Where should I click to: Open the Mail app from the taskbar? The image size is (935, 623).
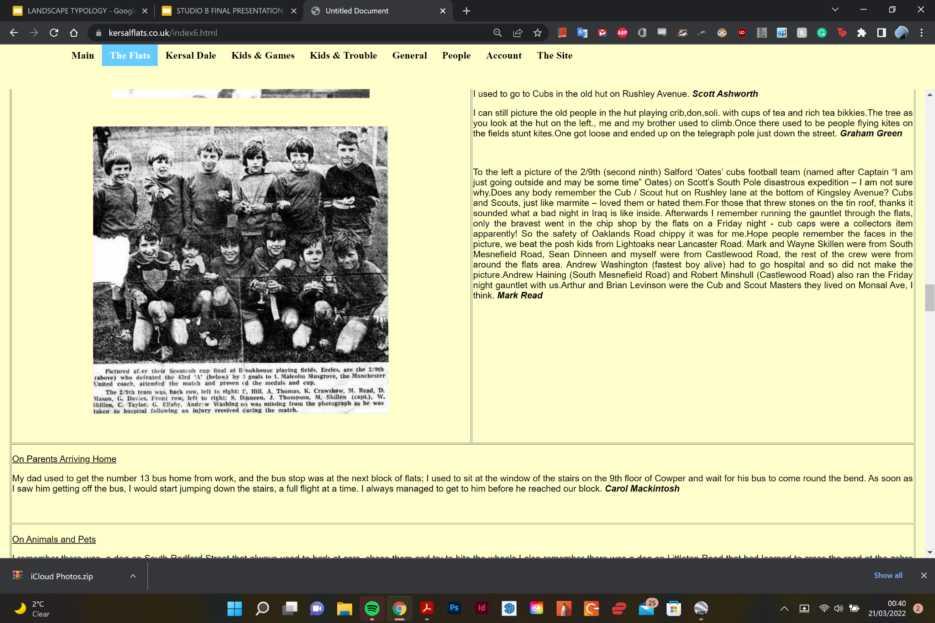pos(646,608)
